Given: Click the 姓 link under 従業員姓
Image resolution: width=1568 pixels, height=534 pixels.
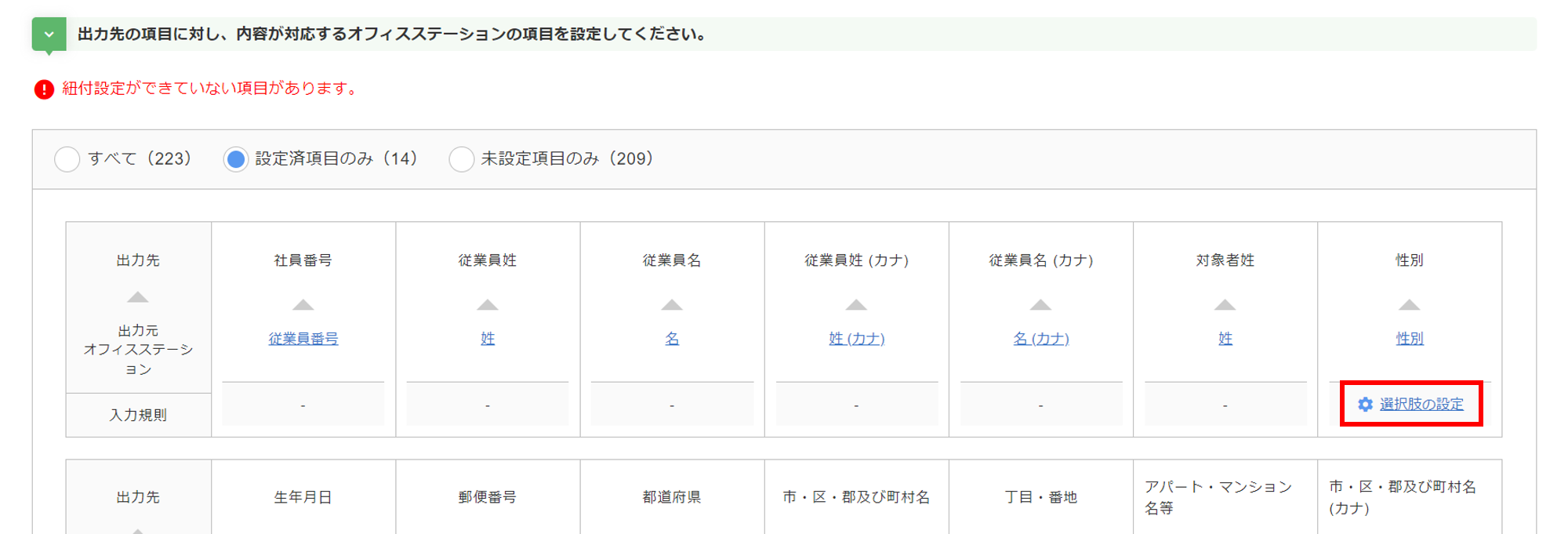Looking at the screenshot, I should point(488,339).
